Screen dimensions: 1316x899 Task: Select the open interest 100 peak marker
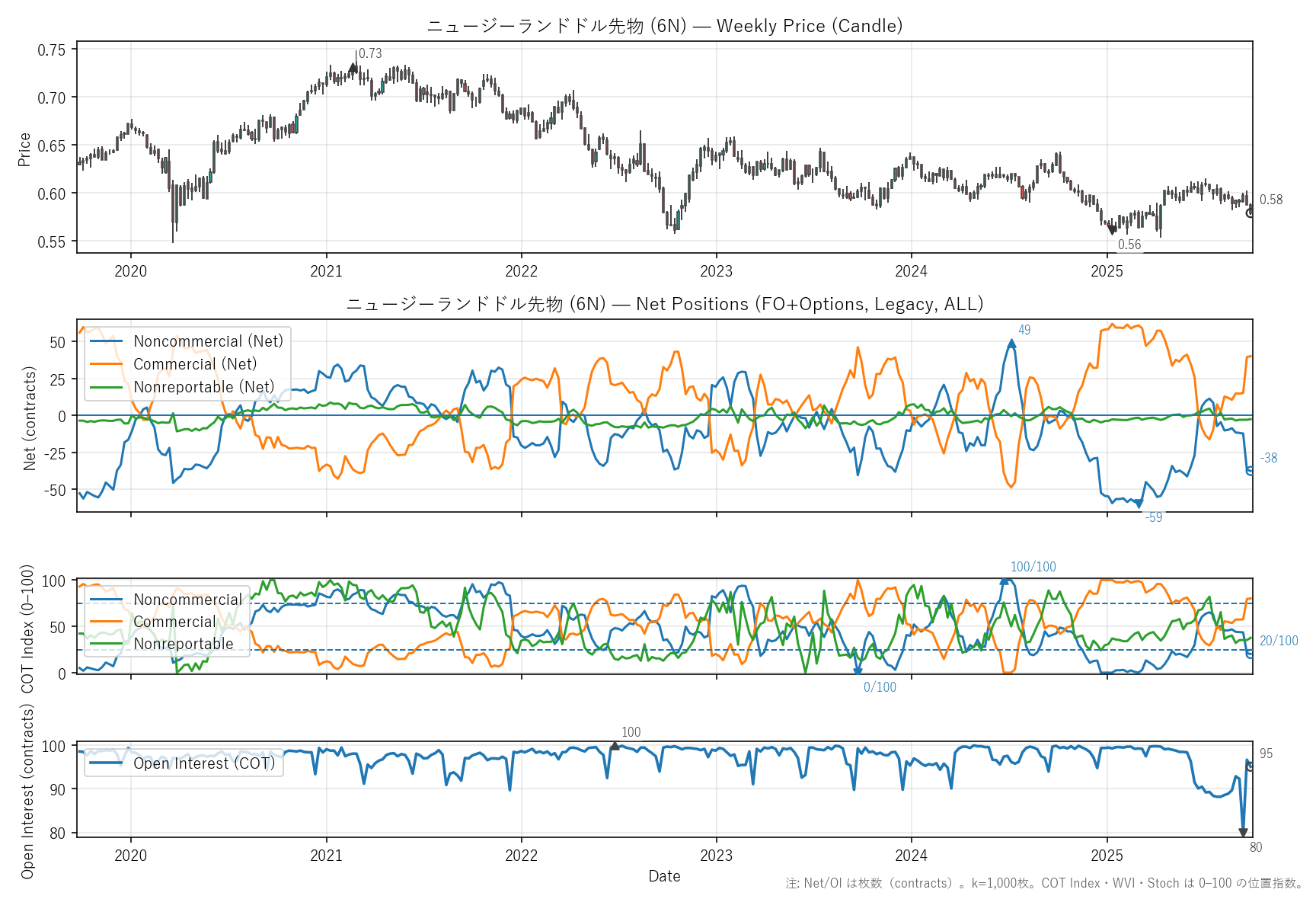pos(615,746)
